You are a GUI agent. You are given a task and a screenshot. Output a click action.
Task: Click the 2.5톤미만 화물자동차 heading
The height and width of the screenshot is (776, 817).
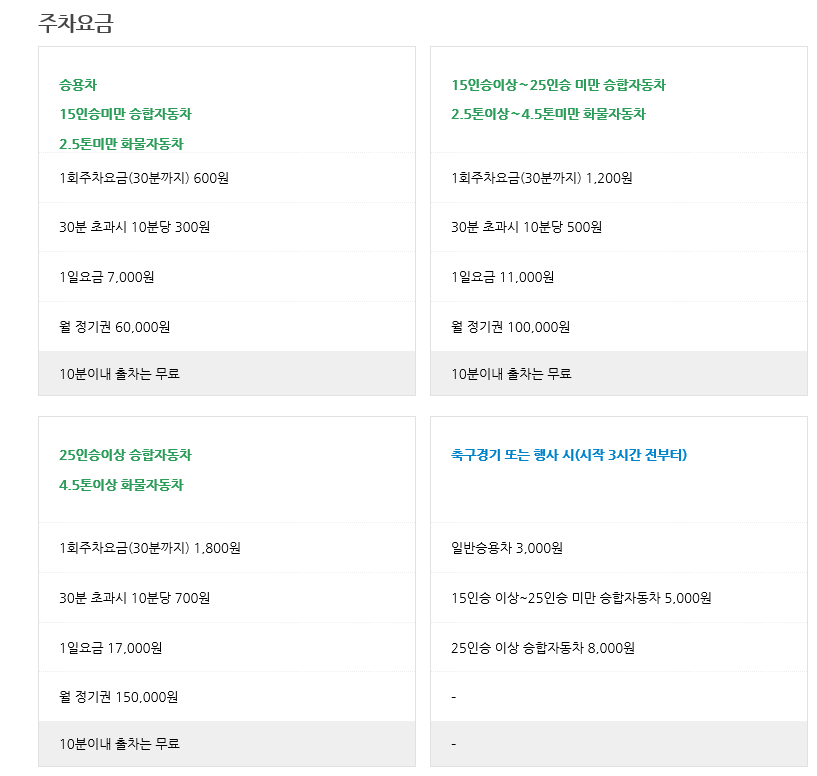click(x=121, y=144)
